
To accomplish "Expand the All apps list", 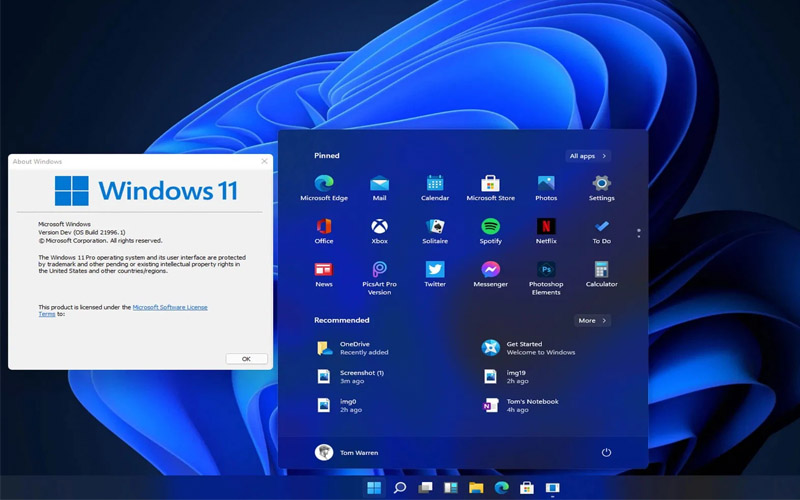I will (x=588, y=156).
